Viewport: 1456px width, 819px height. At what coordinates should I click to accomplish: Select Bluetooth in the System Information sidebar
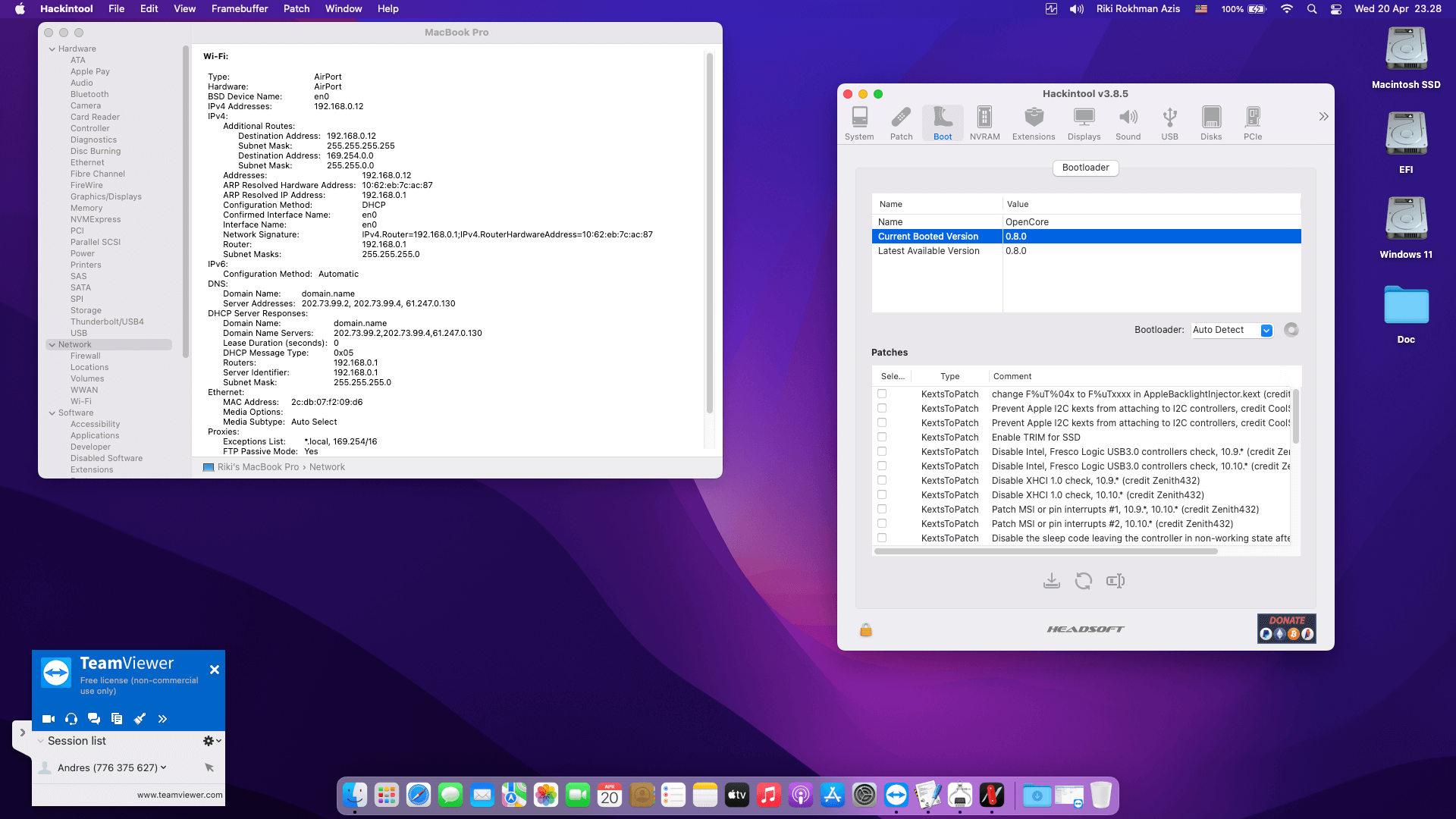pos(89,94)
